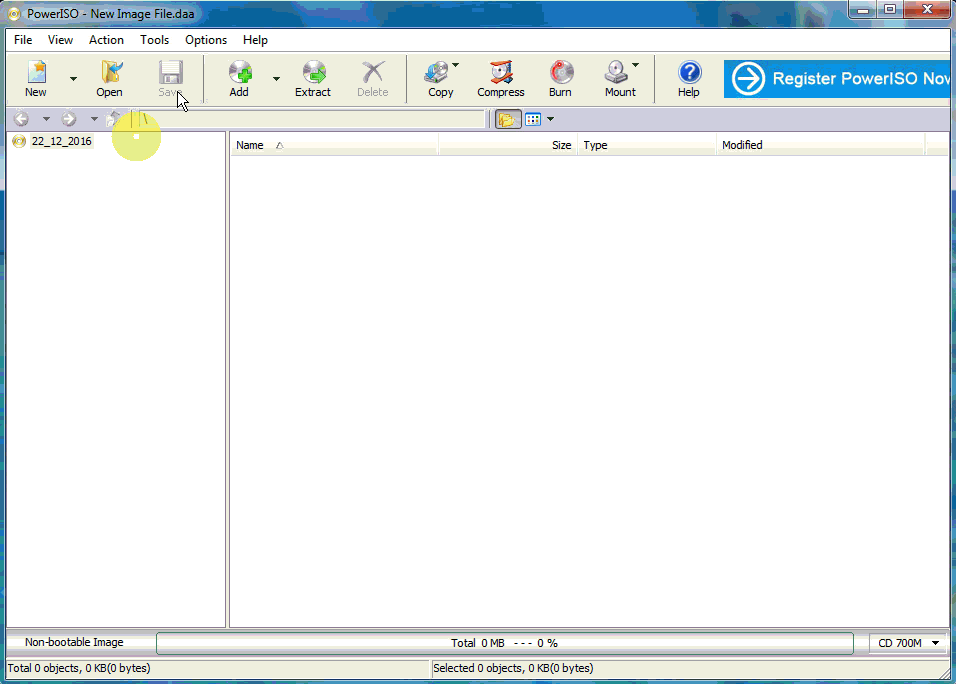
Task: Click the Compress toolbar icon
Action: [500, 78]
